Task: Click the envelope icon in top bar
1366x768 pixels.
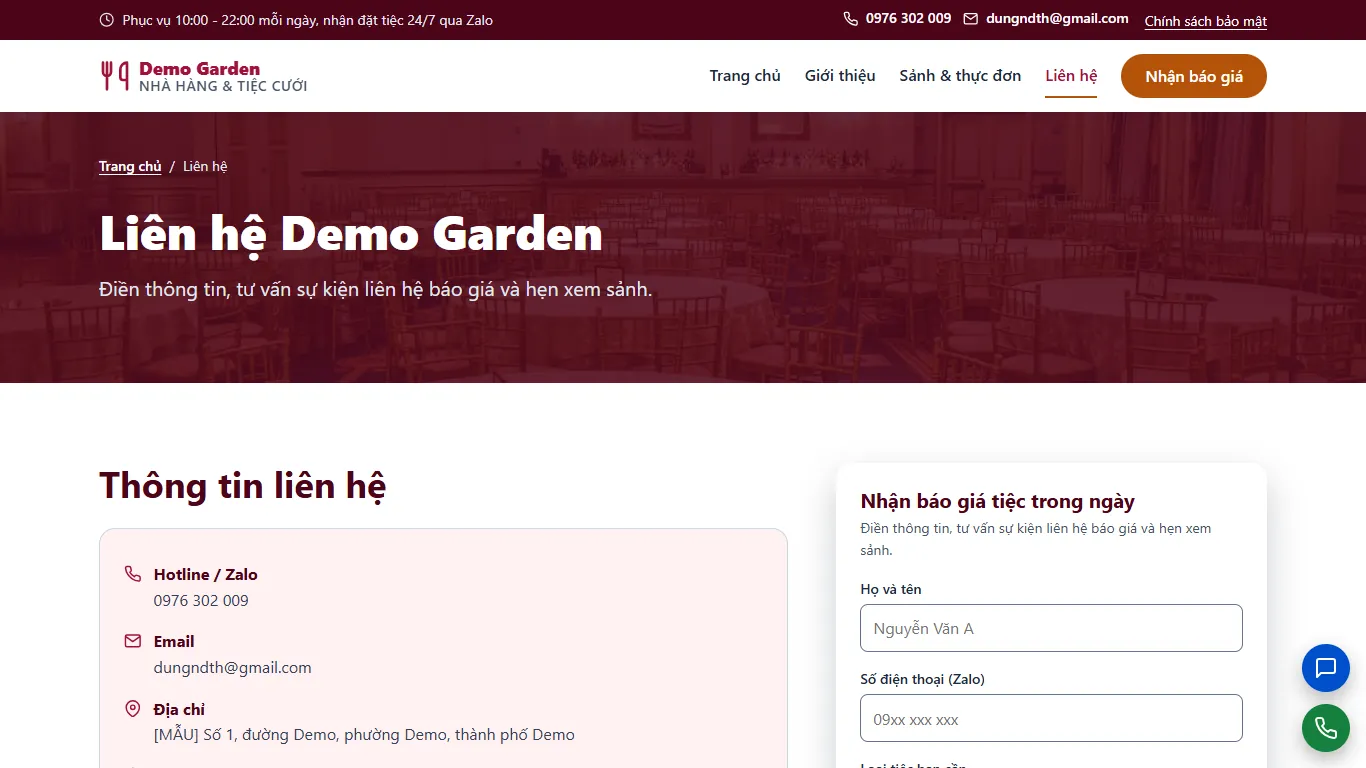Action: click(971, 19)
